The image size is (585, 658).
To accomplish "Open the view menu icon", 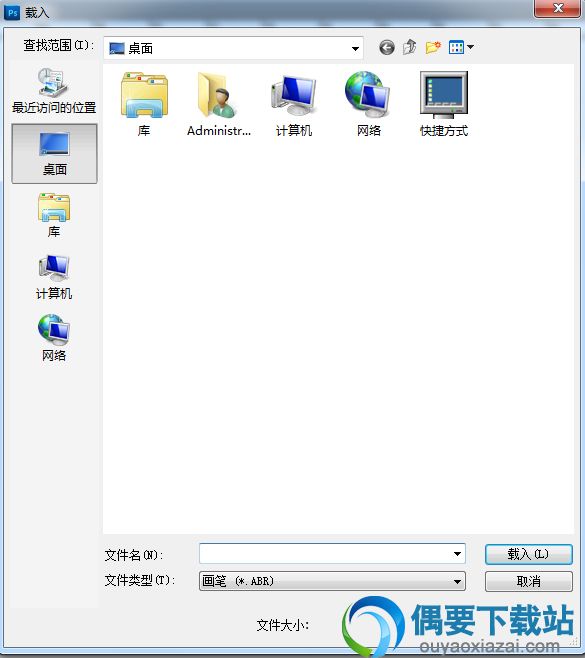I will [461, 47].
